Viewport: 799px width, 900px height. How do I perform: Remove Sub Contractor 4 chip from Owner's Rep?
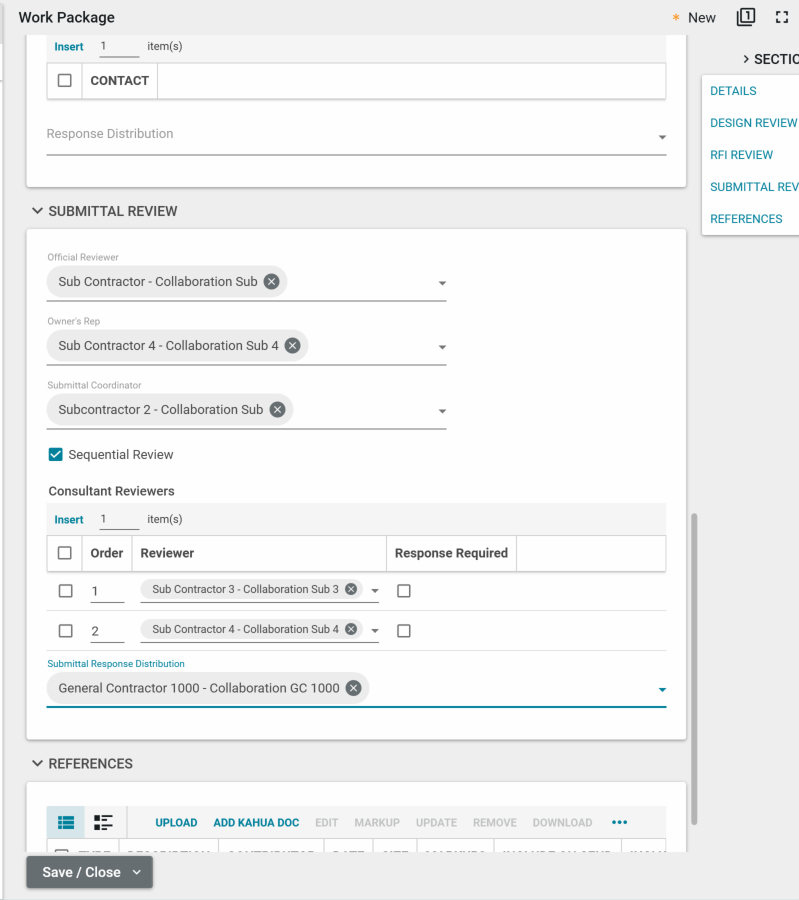[x=292, y=346]
